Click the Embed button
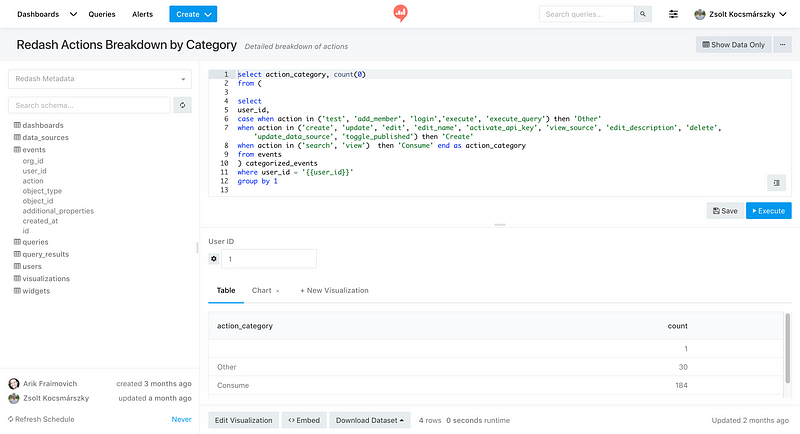Image resolution: width=800 pixels, height=434 pixels. pos(304,420)
